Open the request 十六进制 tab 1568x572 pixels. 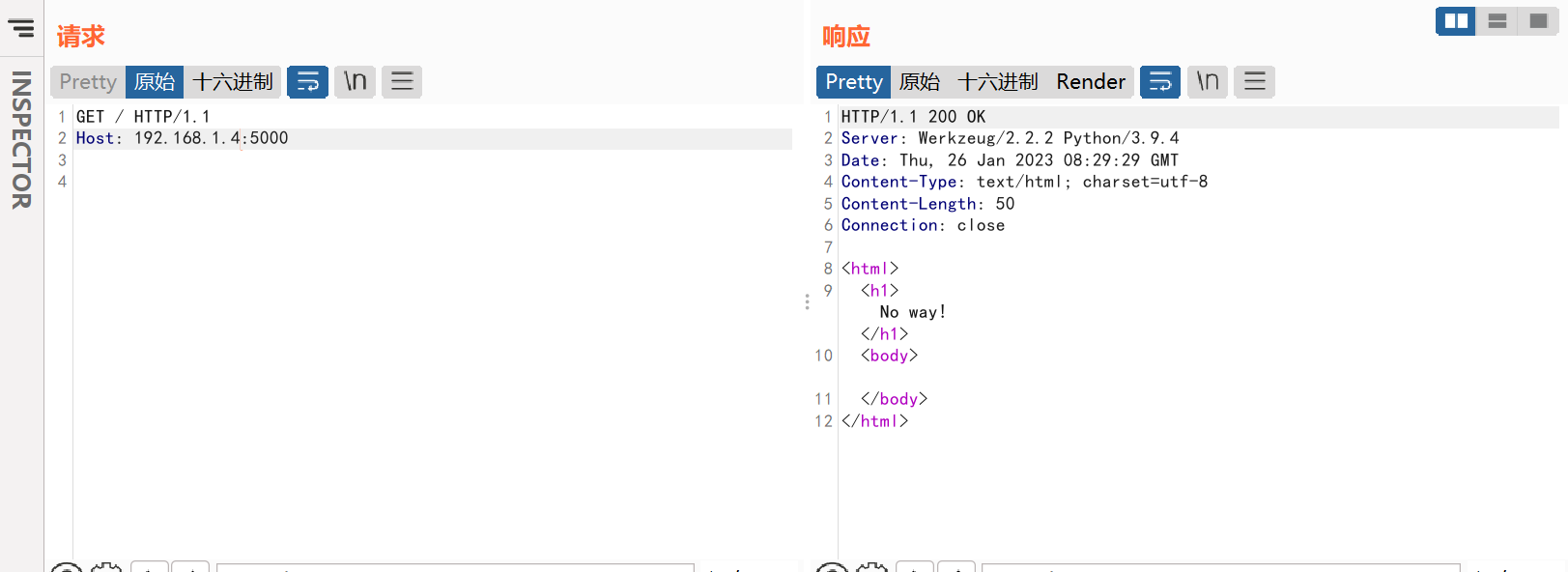pyautogui.click(x=233, y=82)
